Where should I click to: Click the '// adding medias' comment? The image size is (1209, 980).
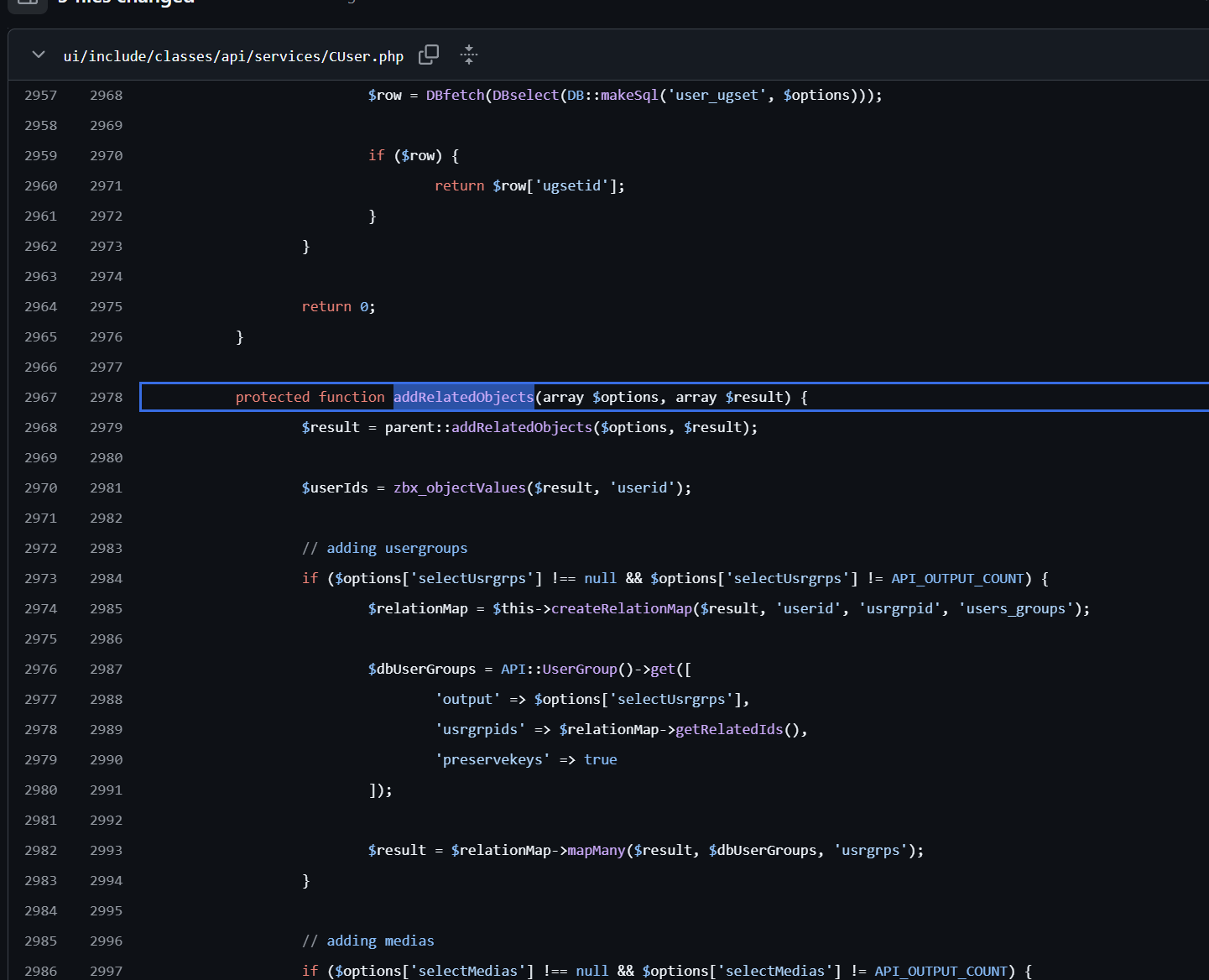pos(368,941)
